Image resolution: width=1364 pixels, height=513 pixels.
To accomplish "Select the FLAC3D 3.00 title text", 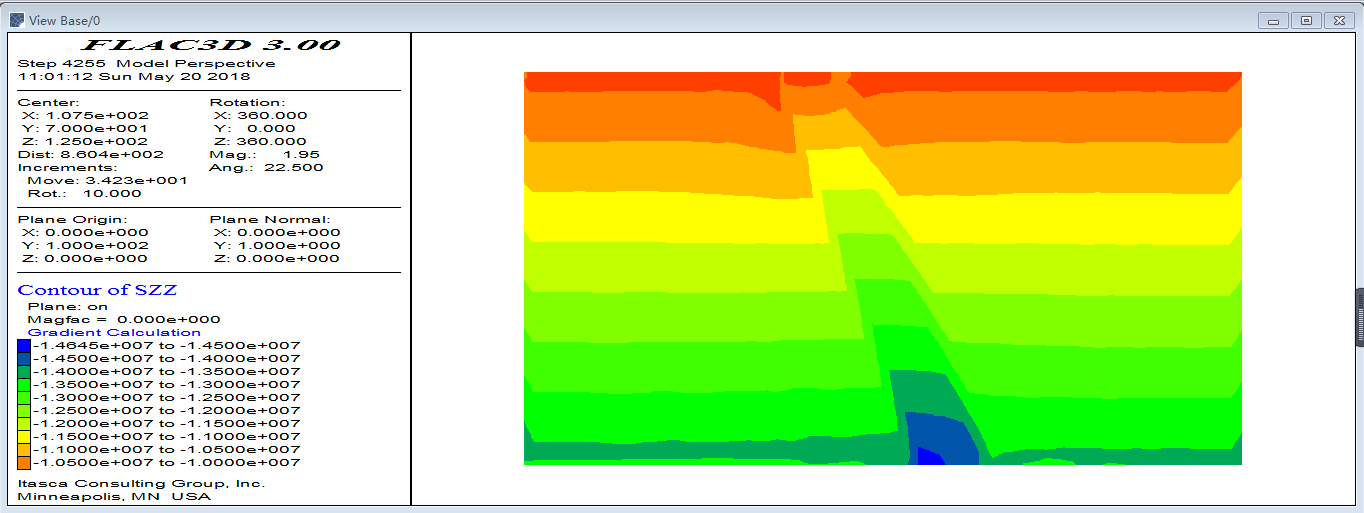I will pyautogui.click(x=209, y=45).
